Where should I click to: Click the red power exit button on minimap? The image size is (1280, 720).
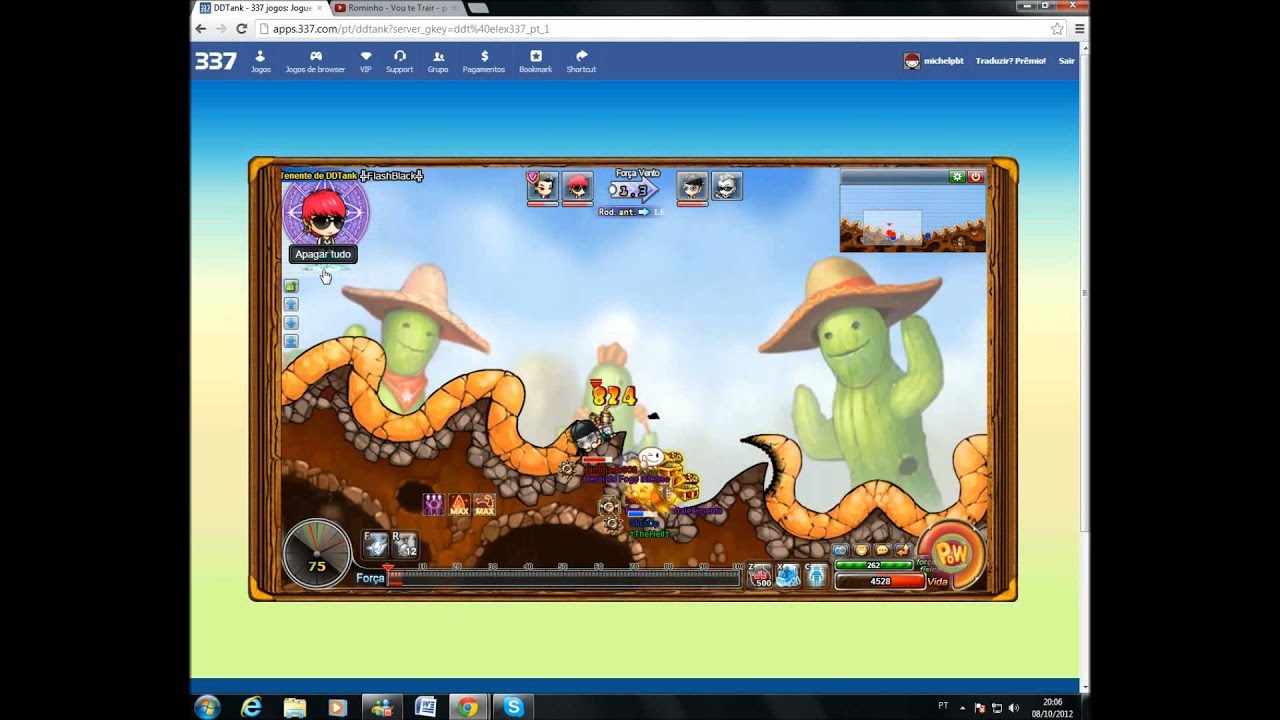coord(976,177)
